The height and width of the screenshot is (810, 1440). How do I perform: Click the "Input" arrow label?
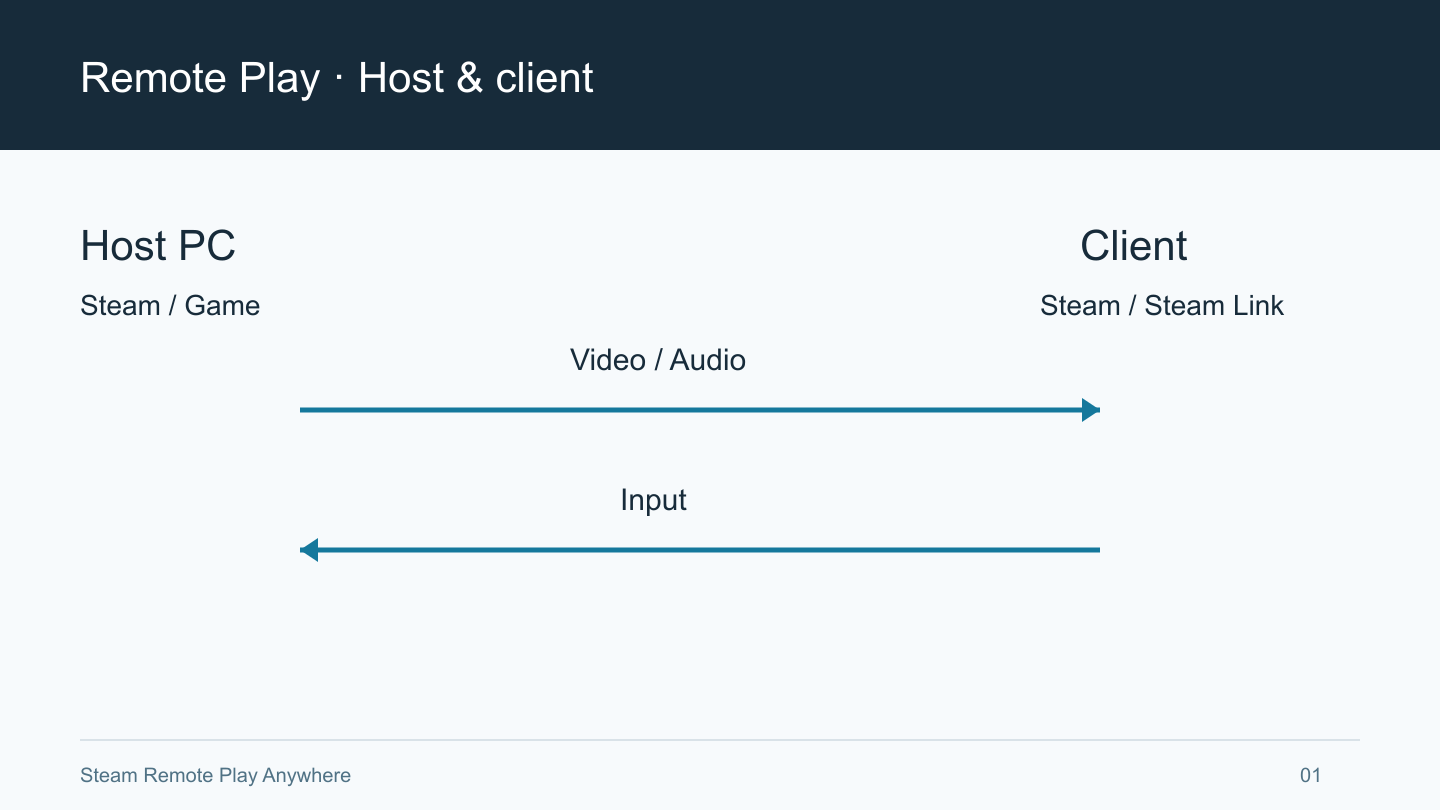[x=653, y=500]
